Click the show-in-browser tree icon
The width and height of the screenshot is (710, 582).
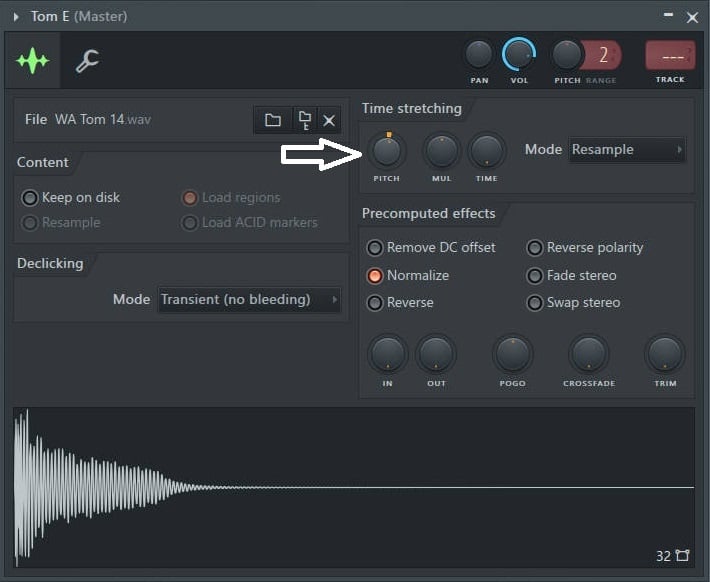point(305,120)
